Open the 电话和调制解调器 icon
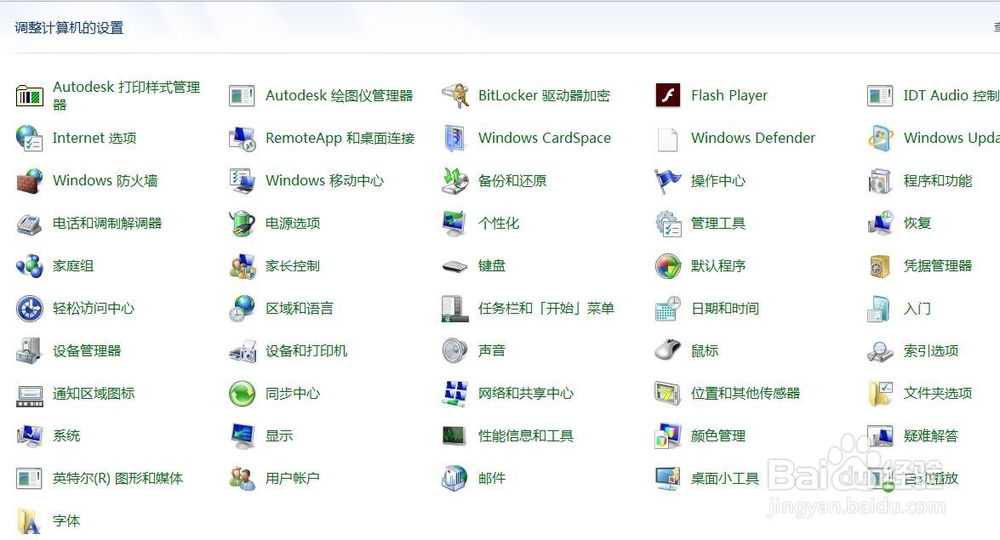This screenshot has height=540, width=1000. coord(29,224)
